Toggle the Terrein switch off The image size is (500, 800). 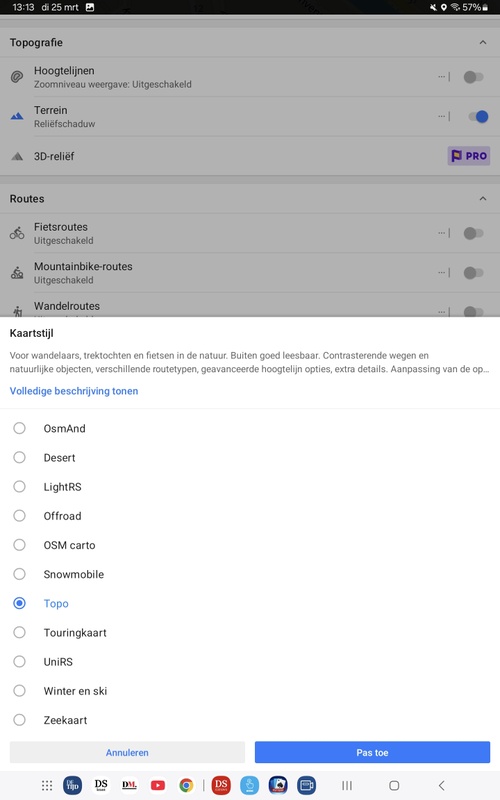(477, 116)
